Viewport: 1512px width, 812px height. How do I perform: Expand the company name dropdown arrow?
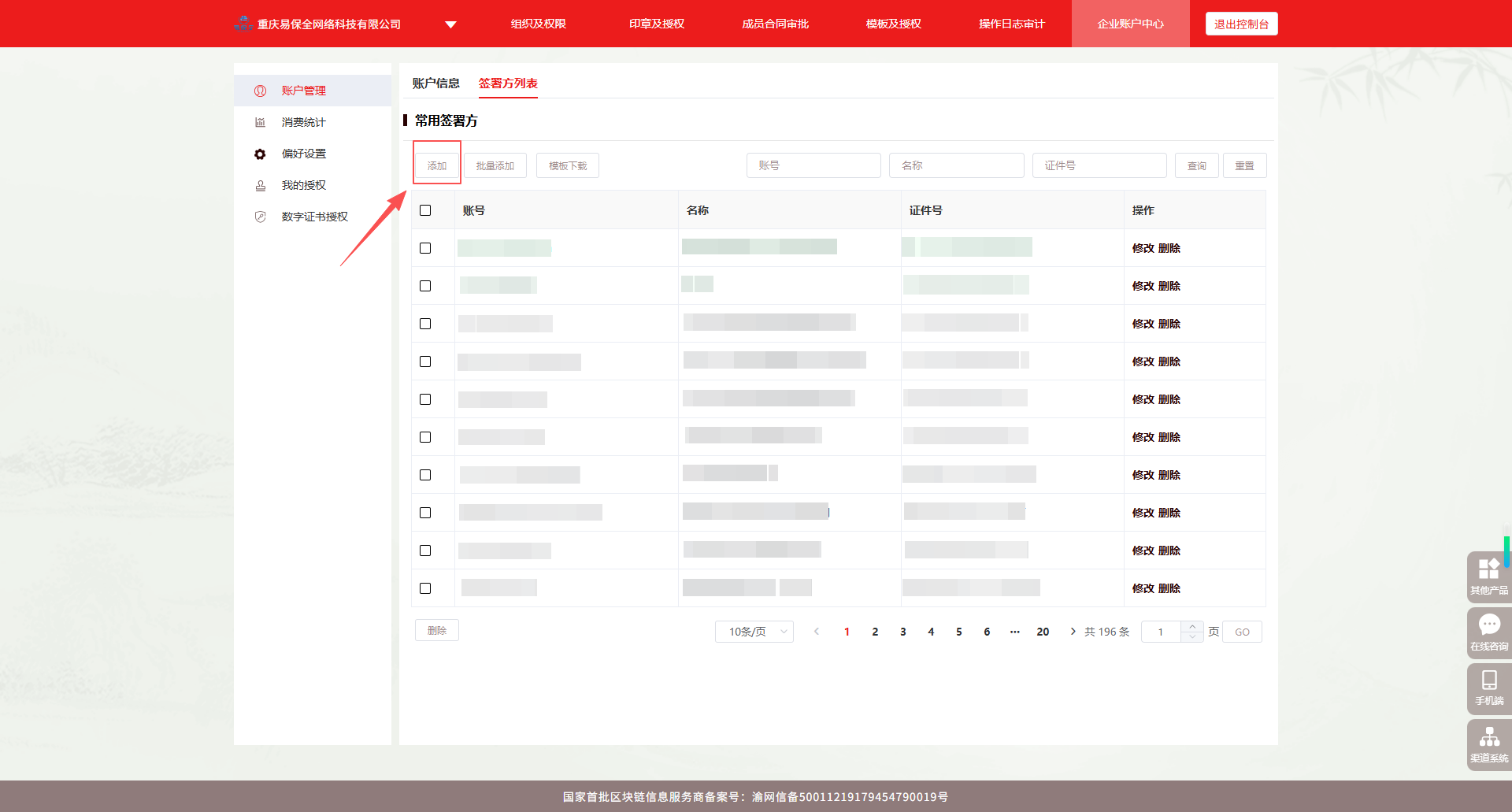tap(450, 24)
